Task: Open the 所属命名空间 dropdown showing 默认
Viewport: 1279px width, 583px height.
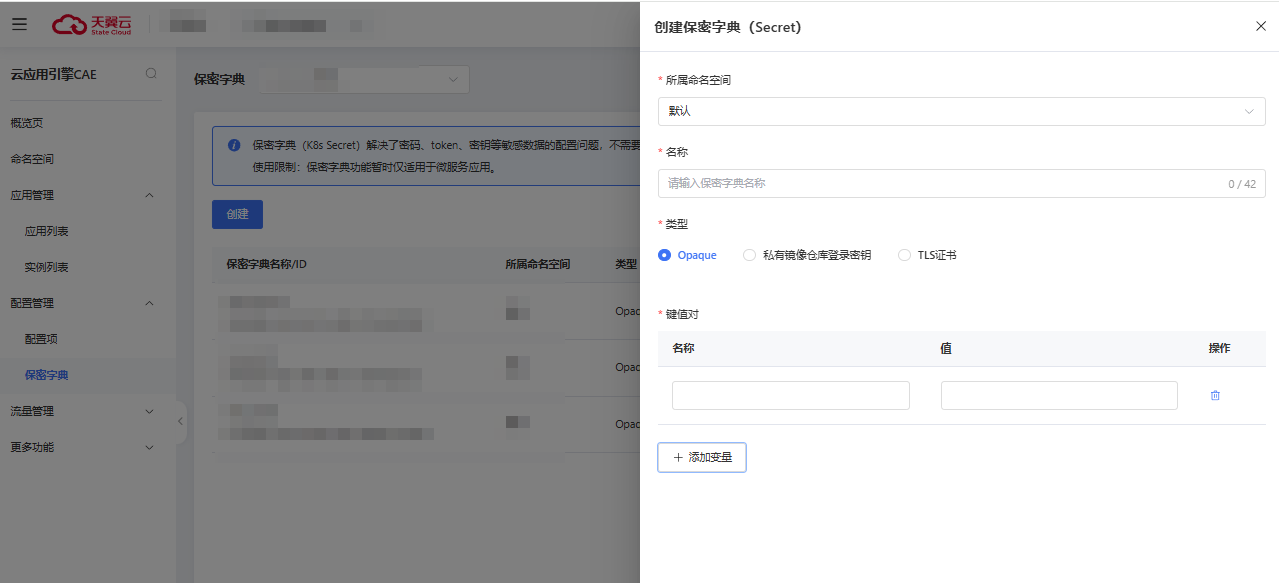Action: [961, 111]
